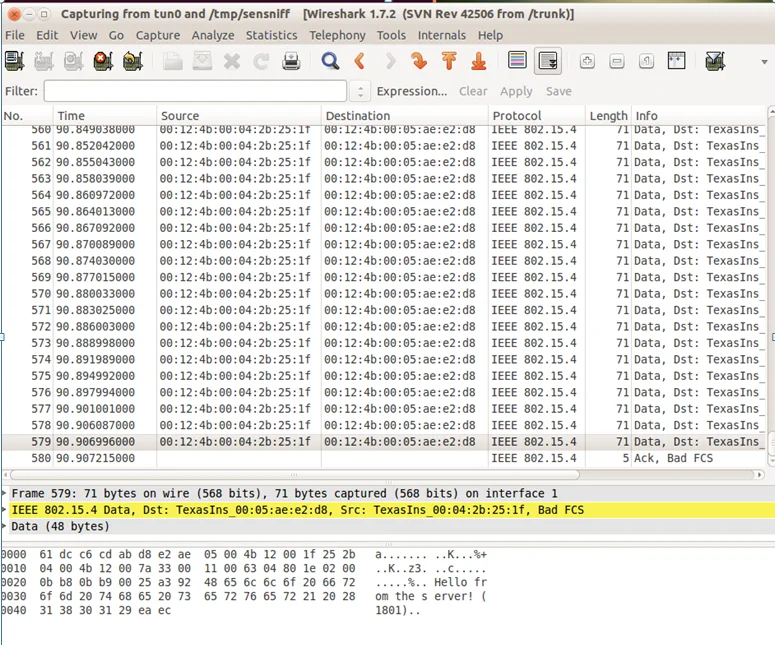Select packet 580 Ack, Bad FCS

pos(384,458)
